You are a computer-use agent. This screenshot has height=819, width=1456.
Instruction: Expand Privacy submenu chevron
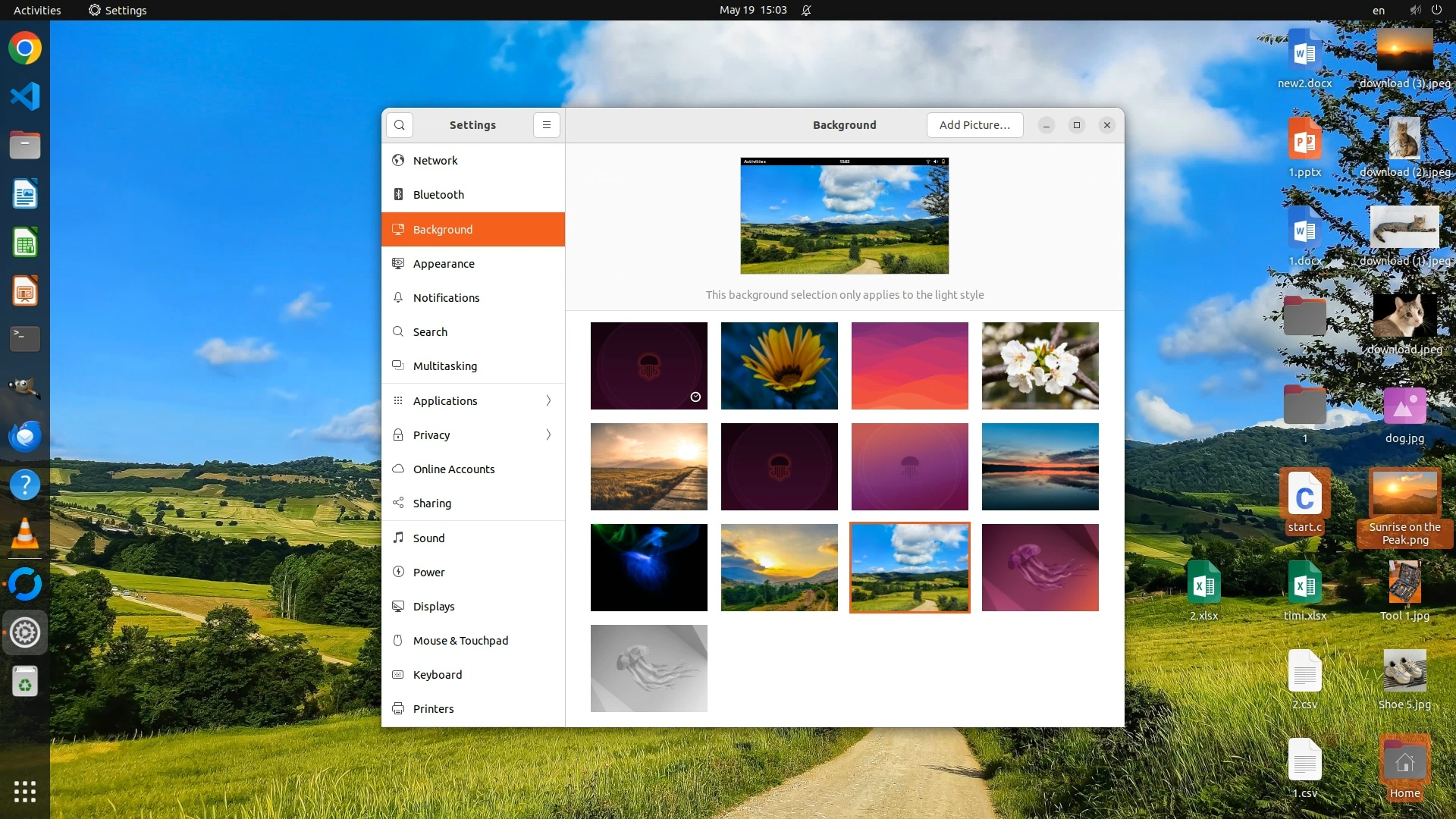click(x=548, y=435)
